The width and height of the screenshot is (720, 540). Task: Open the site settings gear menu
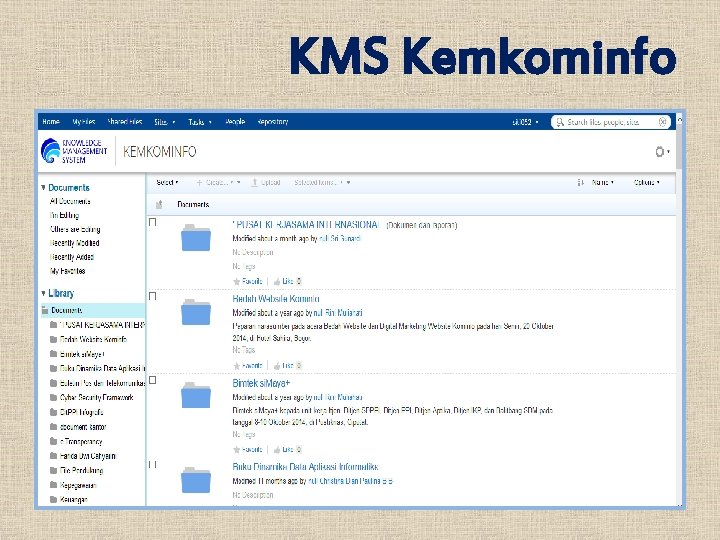(662, 151)
